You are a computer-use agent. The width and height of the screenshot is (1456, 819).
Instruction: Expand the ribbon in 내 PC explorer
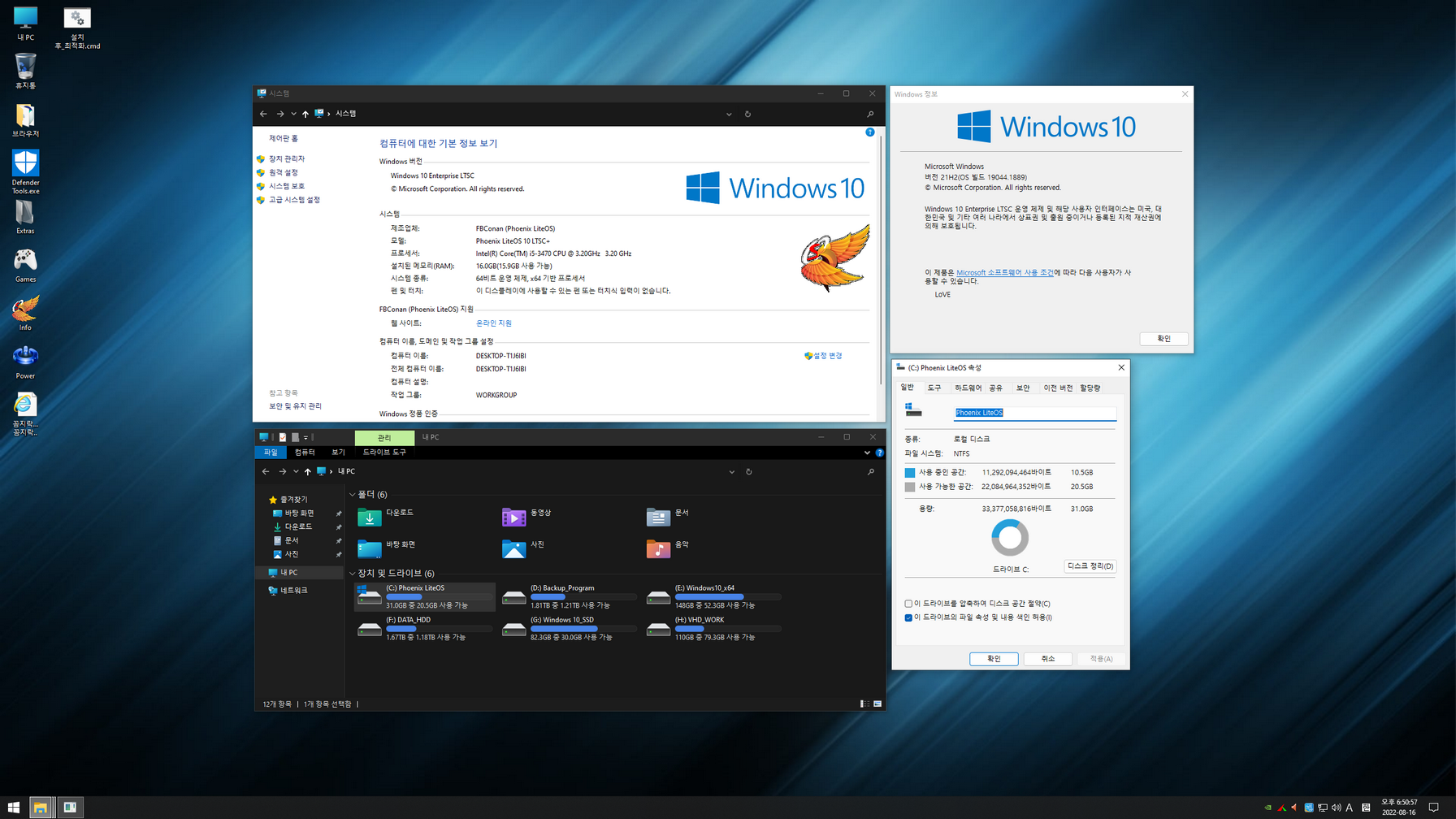867,453
